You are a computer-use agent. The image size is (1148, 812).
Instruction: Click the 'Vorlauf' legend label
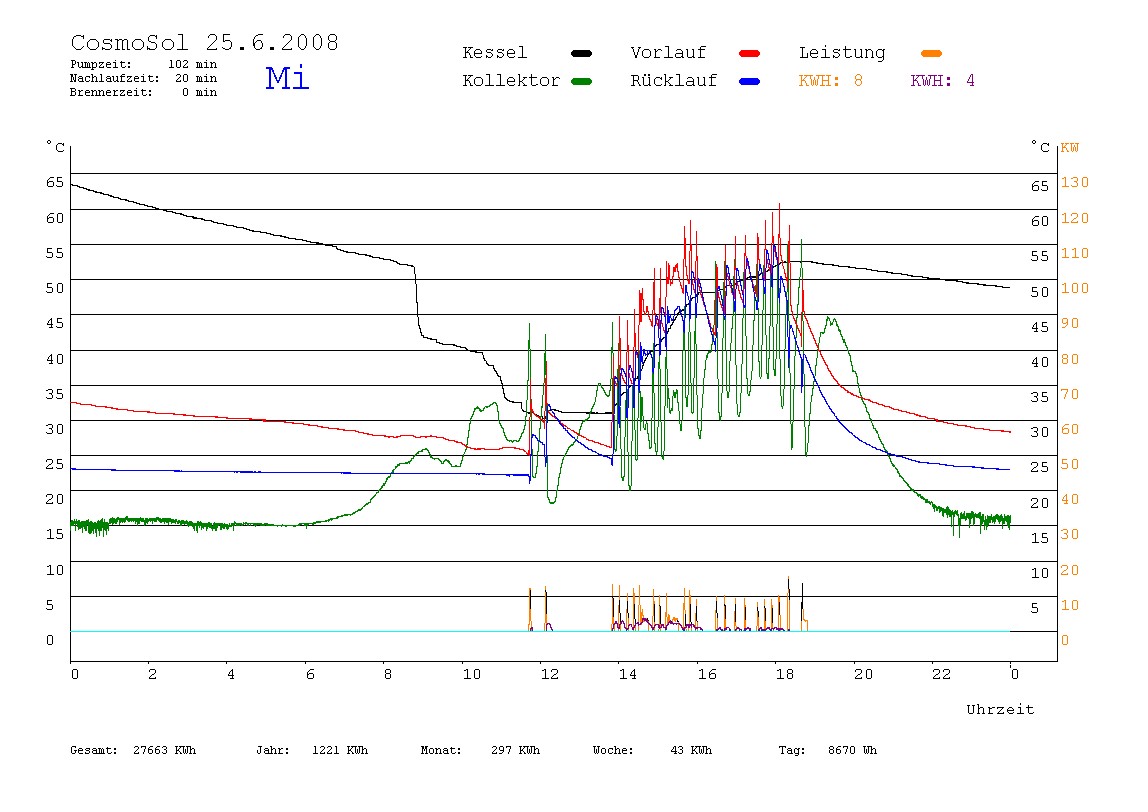668,53
